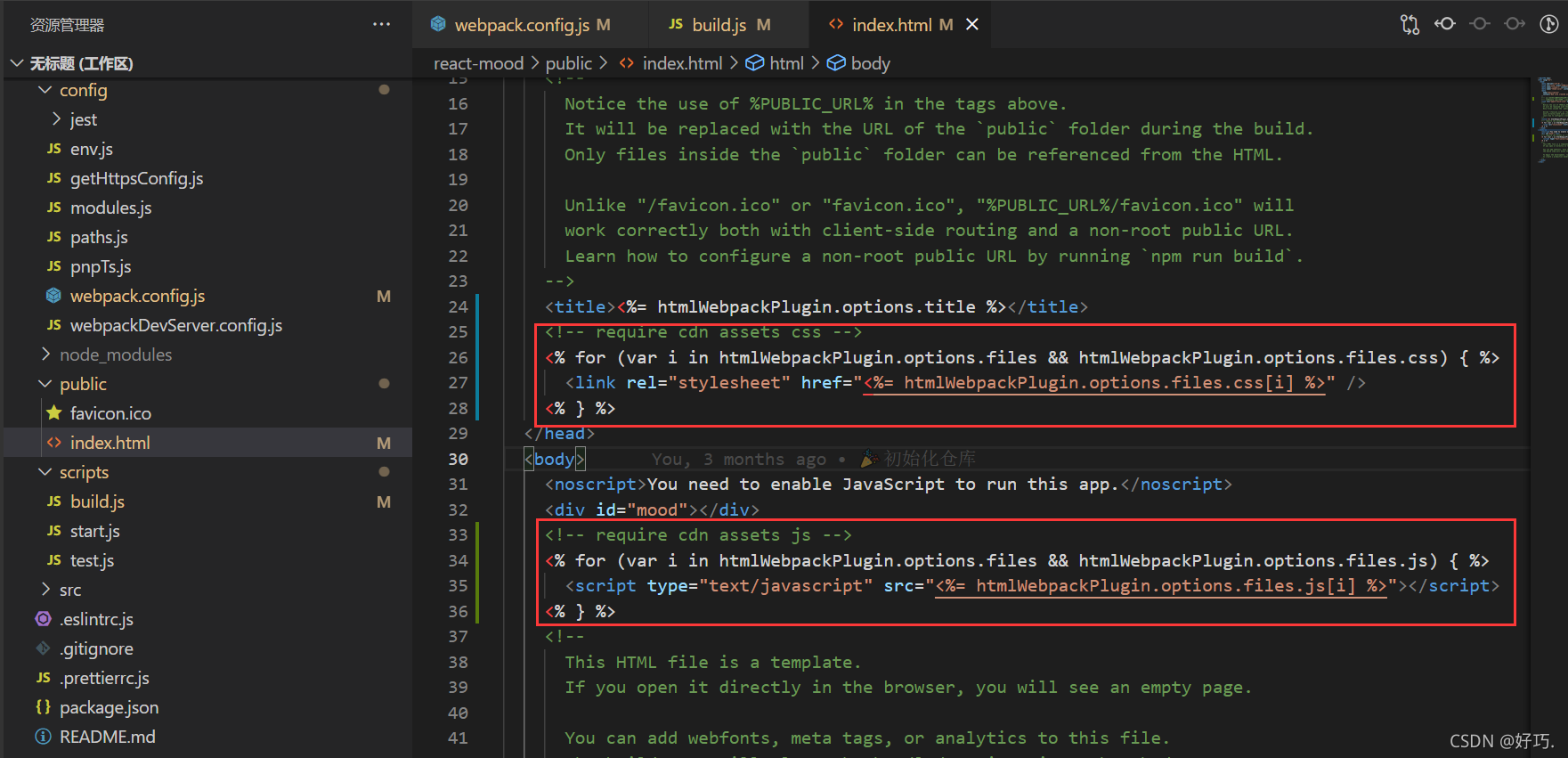The width and height of the screenshot is (1568, 758).
Task: Click html element in the breadcrumb
Action: click(786, 63)
